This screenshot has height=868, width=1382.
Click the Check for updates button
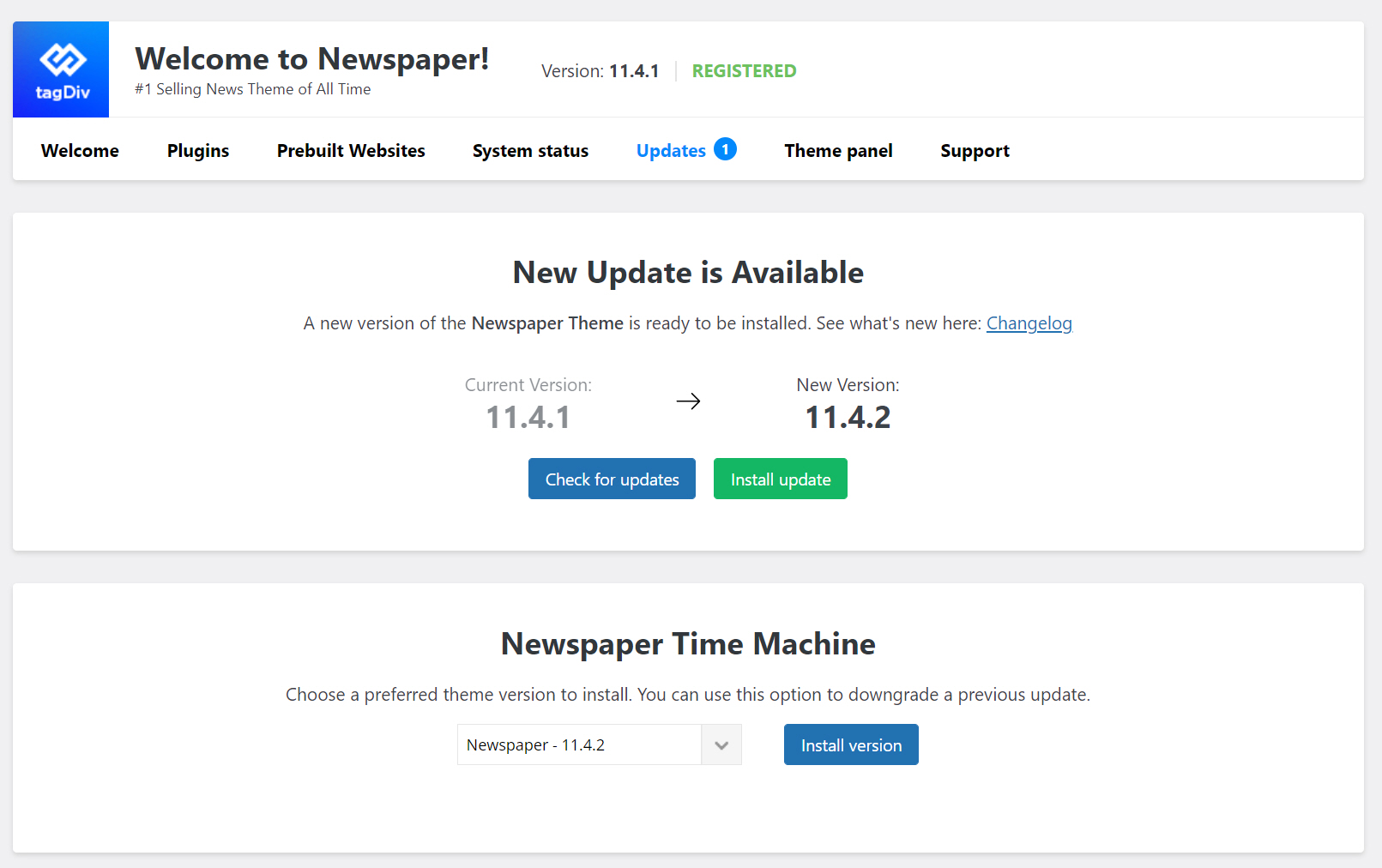pyautogui.click(x=612, y=479)
